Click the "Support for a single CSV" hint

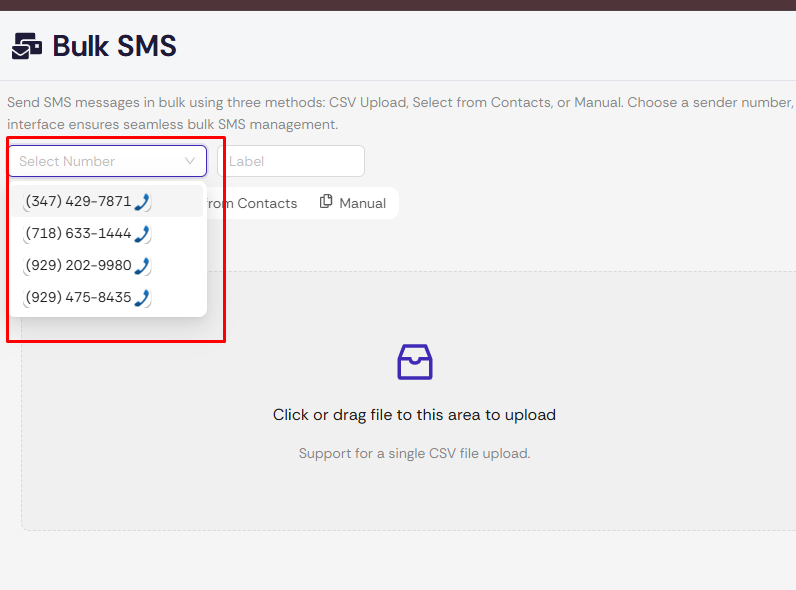pos(414,454)
